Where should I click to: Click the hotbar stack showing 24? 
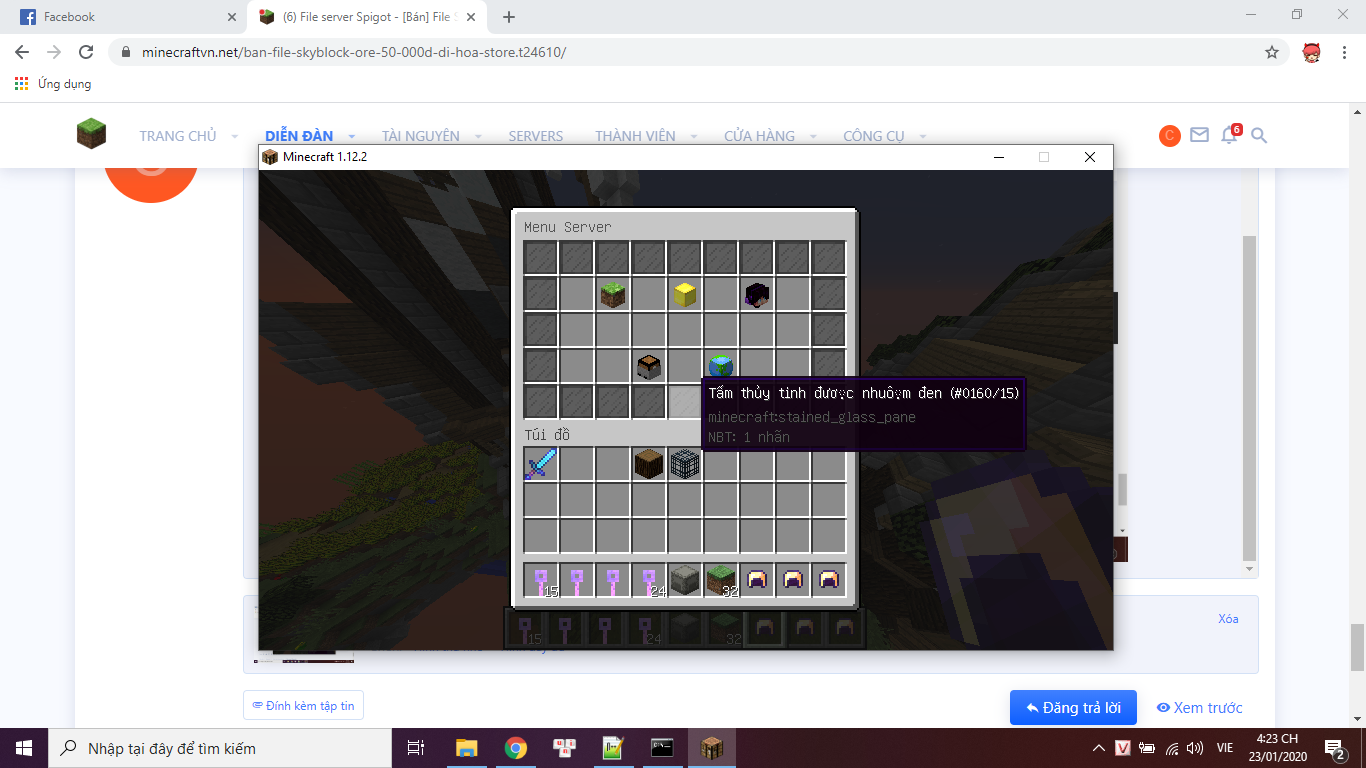pos(649,580)
